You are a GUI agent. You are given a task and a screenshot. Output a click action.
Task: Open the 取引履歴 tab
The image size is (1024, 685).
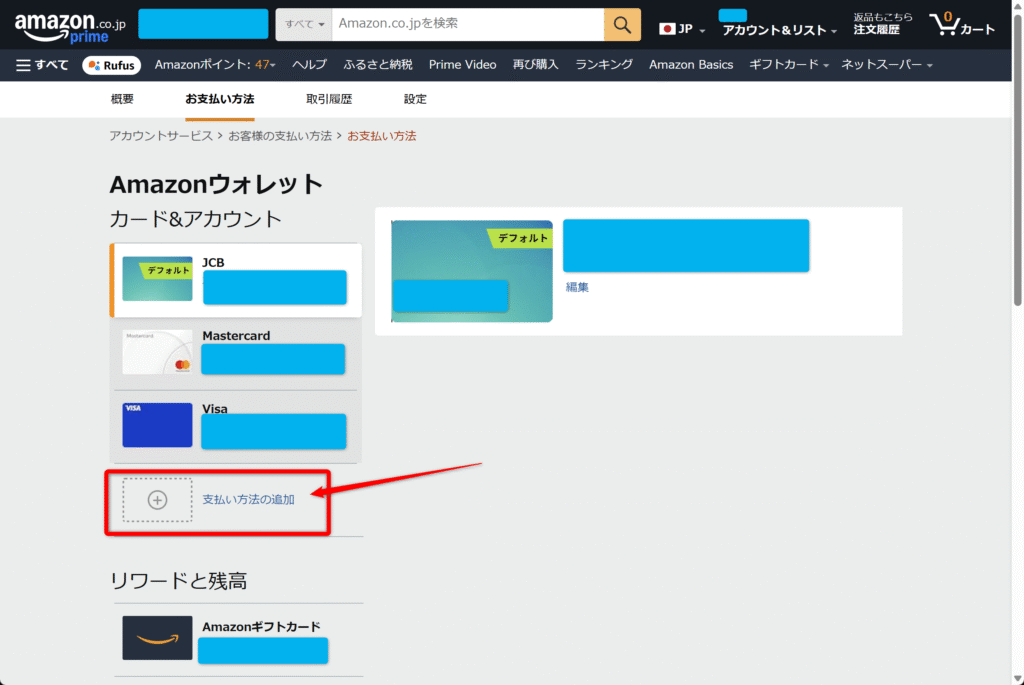tap(329, 99)
